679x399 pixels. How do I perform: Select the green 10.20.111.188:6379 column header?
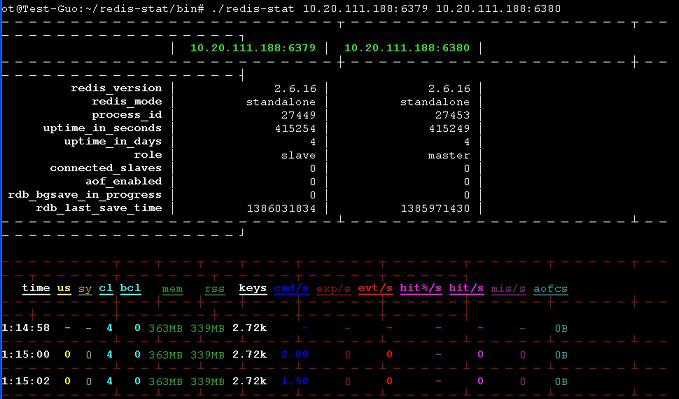pos(253,48)
